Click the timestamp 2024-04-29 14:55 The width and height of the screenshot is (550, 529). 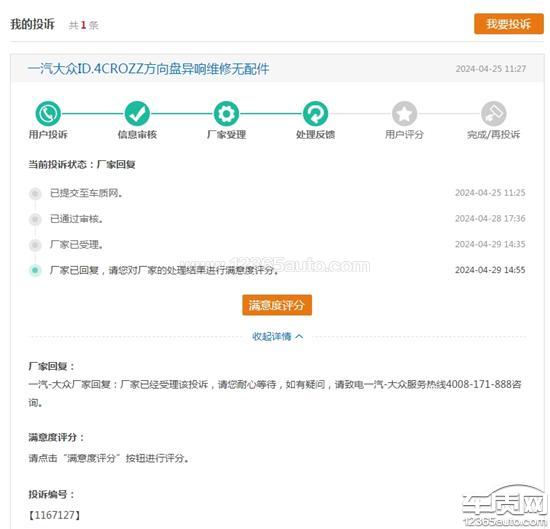click(490, 270)
